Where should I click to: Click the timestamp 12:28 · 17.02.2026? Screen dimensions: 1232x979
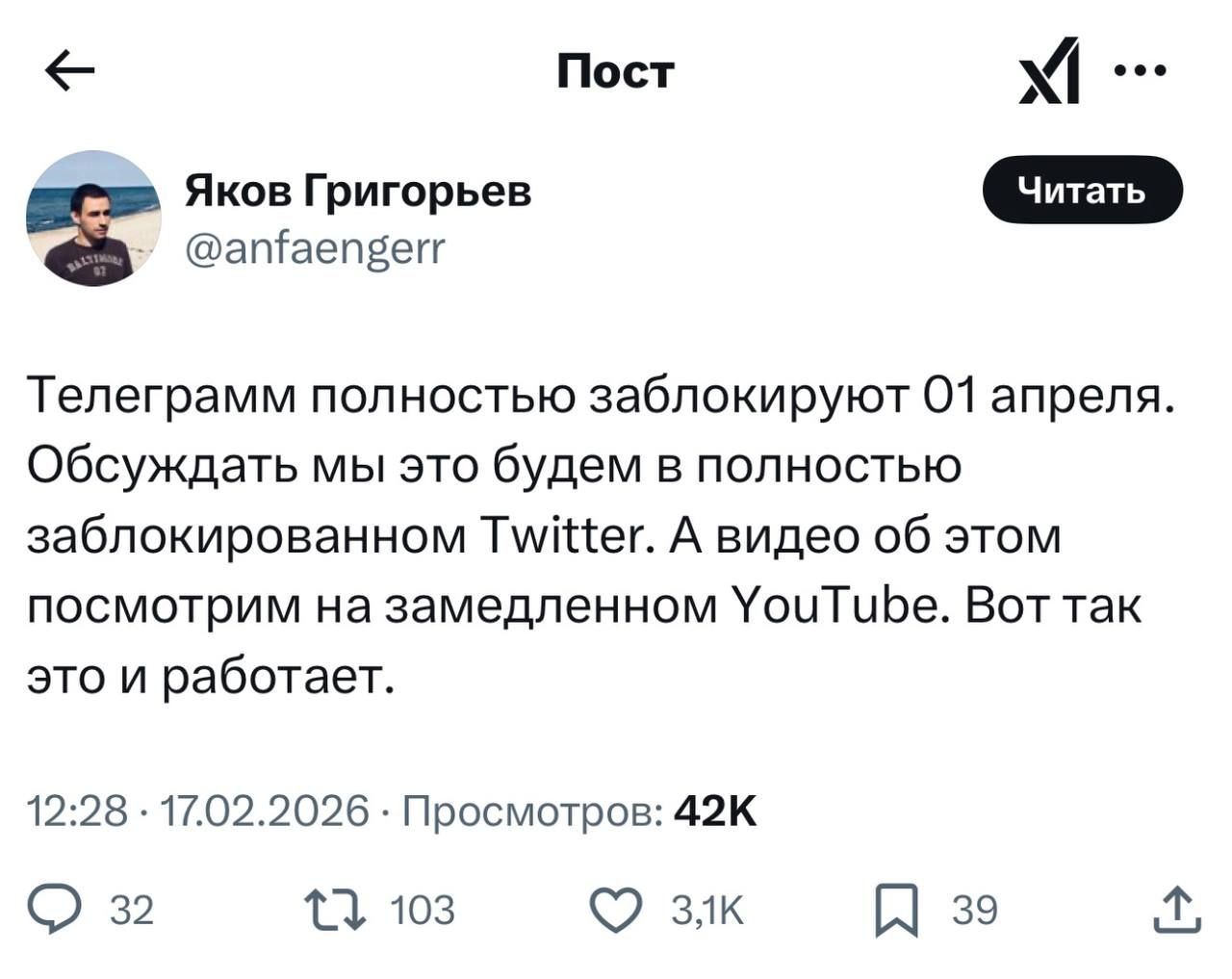(191, 812)
